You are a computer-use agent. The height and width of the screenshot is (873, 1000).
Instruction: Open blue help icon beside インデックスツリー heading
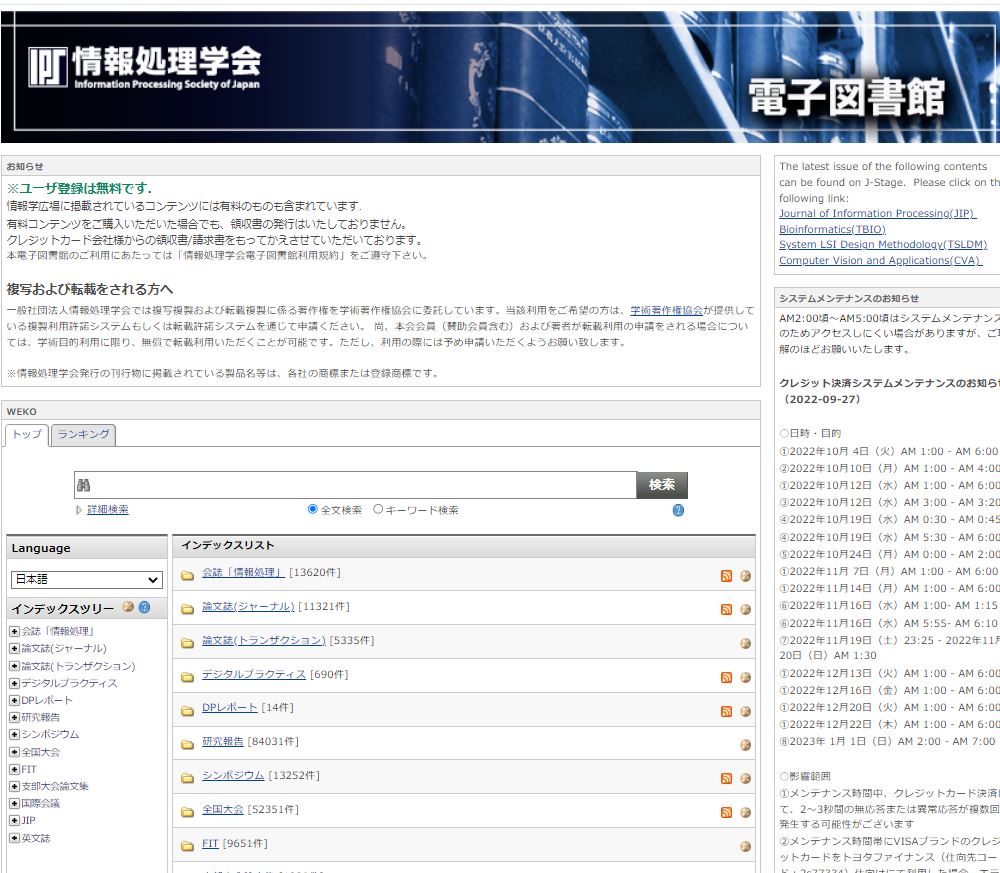pos(145,607)
